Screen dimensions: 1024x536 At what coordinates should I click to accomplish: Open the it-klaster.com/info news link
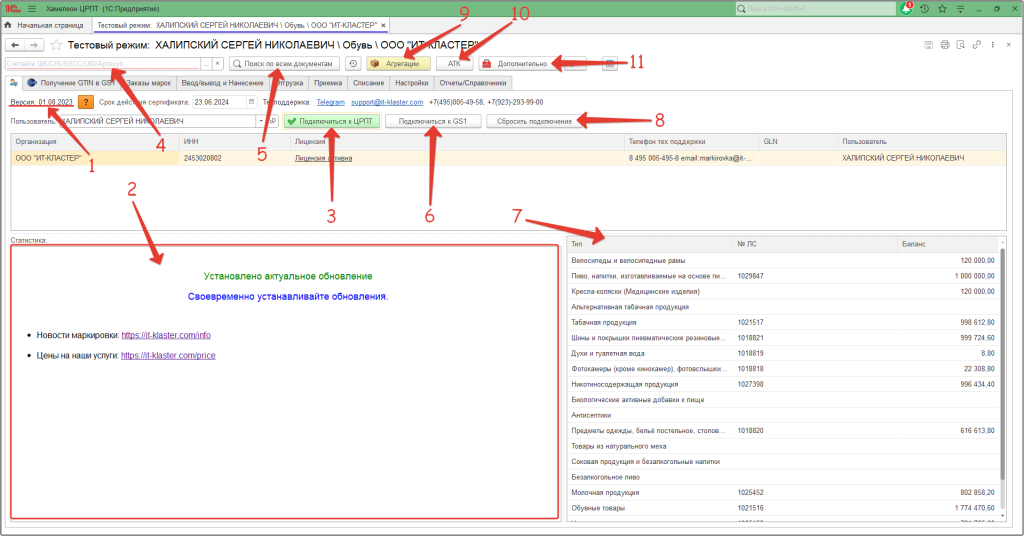[166, 335]
